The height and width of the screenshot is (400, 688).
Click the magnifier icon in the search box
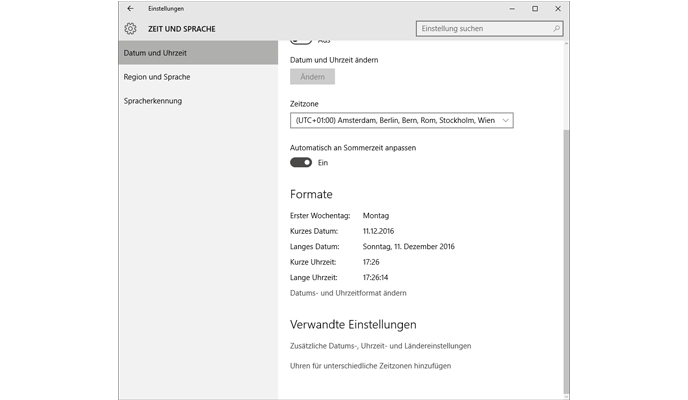552,29
